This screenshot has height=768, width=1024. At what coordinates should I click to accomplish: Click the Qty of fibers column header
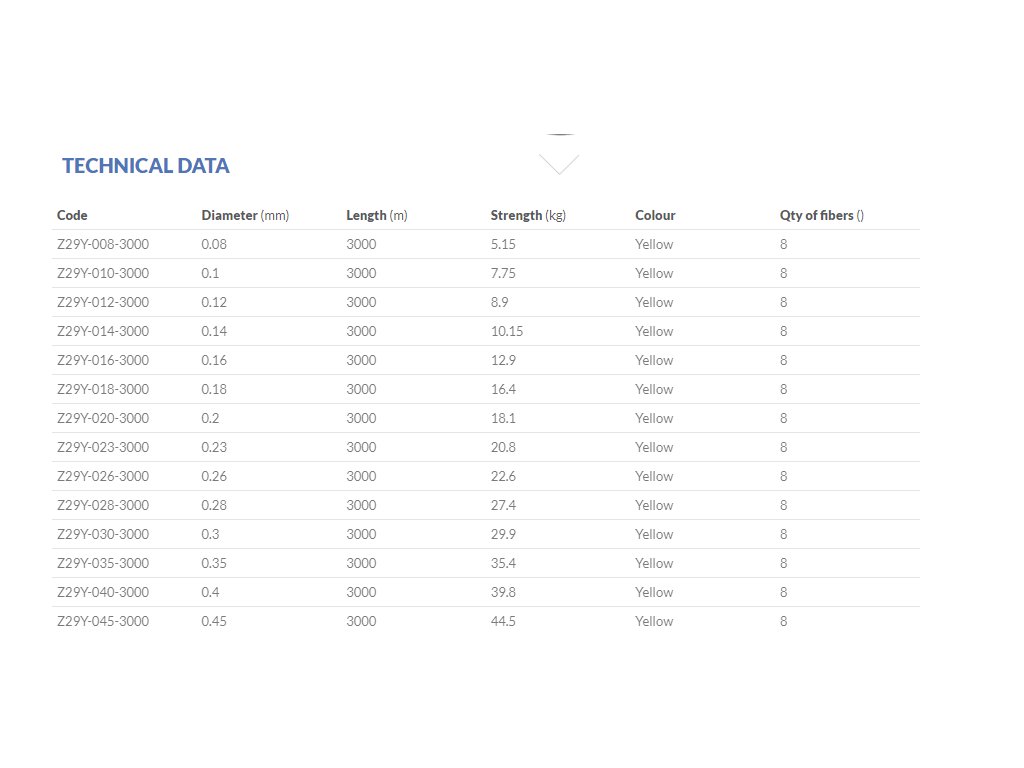pos(821,215)
